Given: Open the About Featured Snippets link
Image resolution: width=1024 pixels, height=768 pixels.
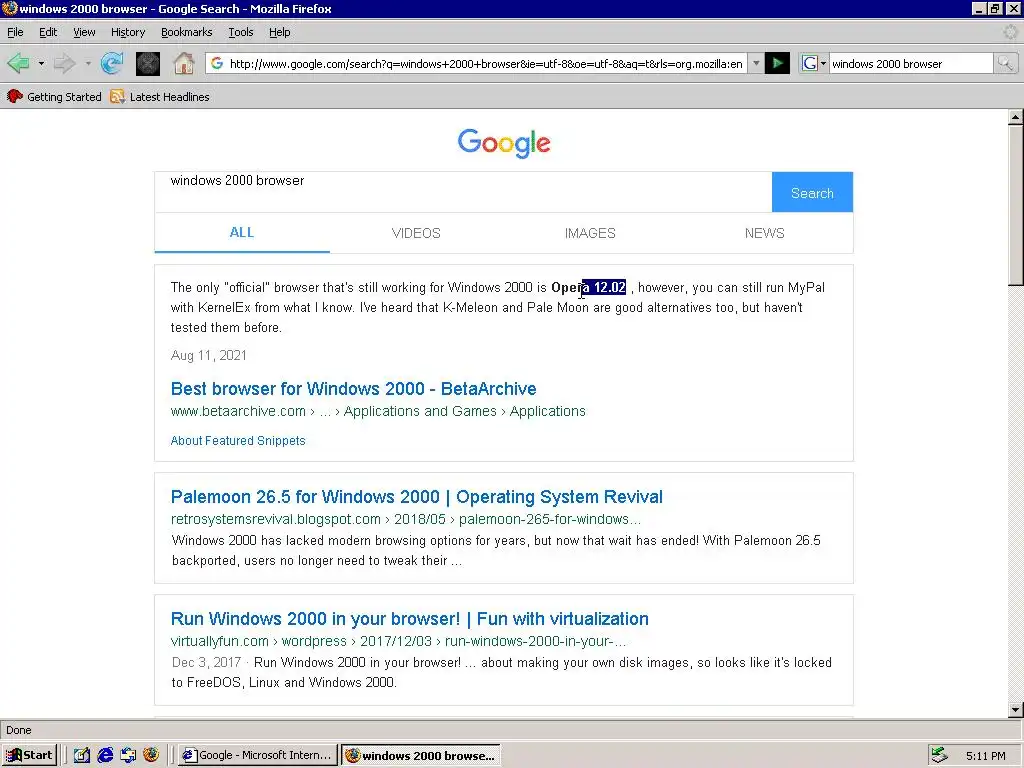Looking at the screenshot, I should click(238, 441).
